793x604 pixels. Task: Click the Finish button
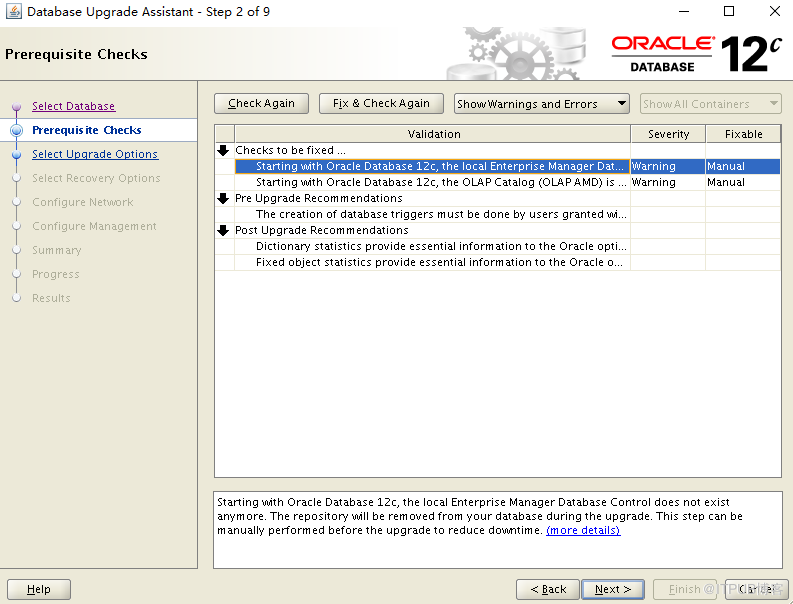pyautogui.click(x=684, y=589)
